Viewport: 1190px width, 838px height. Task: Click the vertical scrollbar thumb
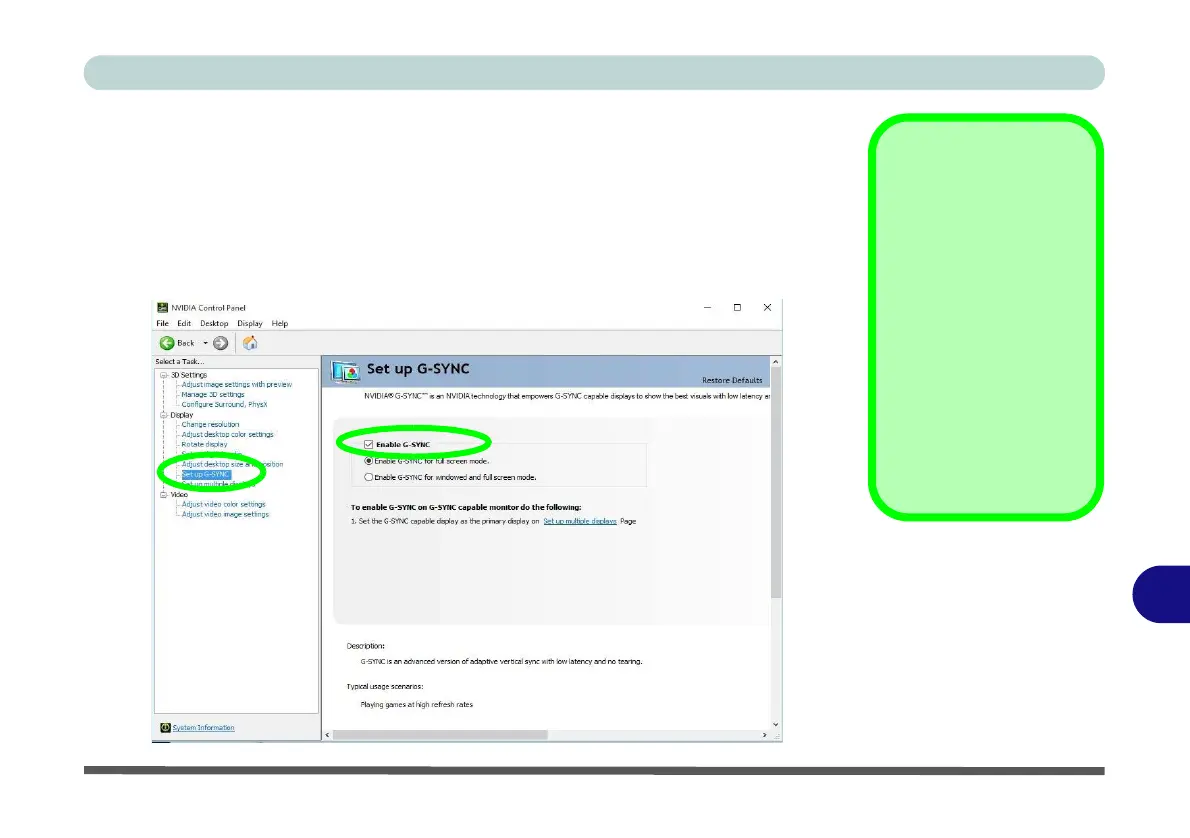776,483
